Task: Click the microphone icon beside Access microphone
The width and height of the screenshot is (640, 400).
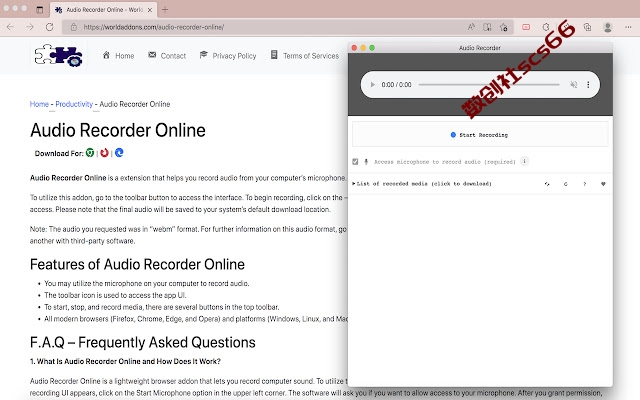Action: pyautogui.click(x=366, y=162)
